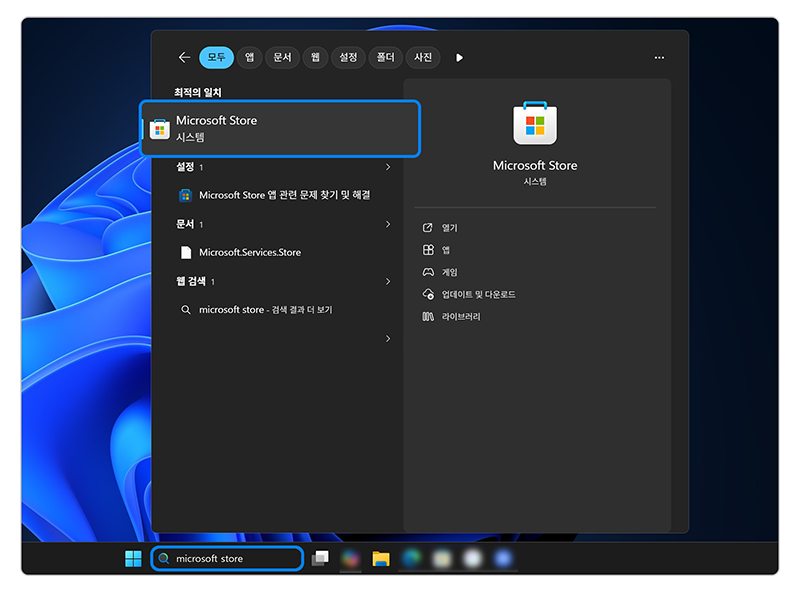Choose 앱 action in preview pane
This screenshot has height=591, width=800.
(445, 250)
